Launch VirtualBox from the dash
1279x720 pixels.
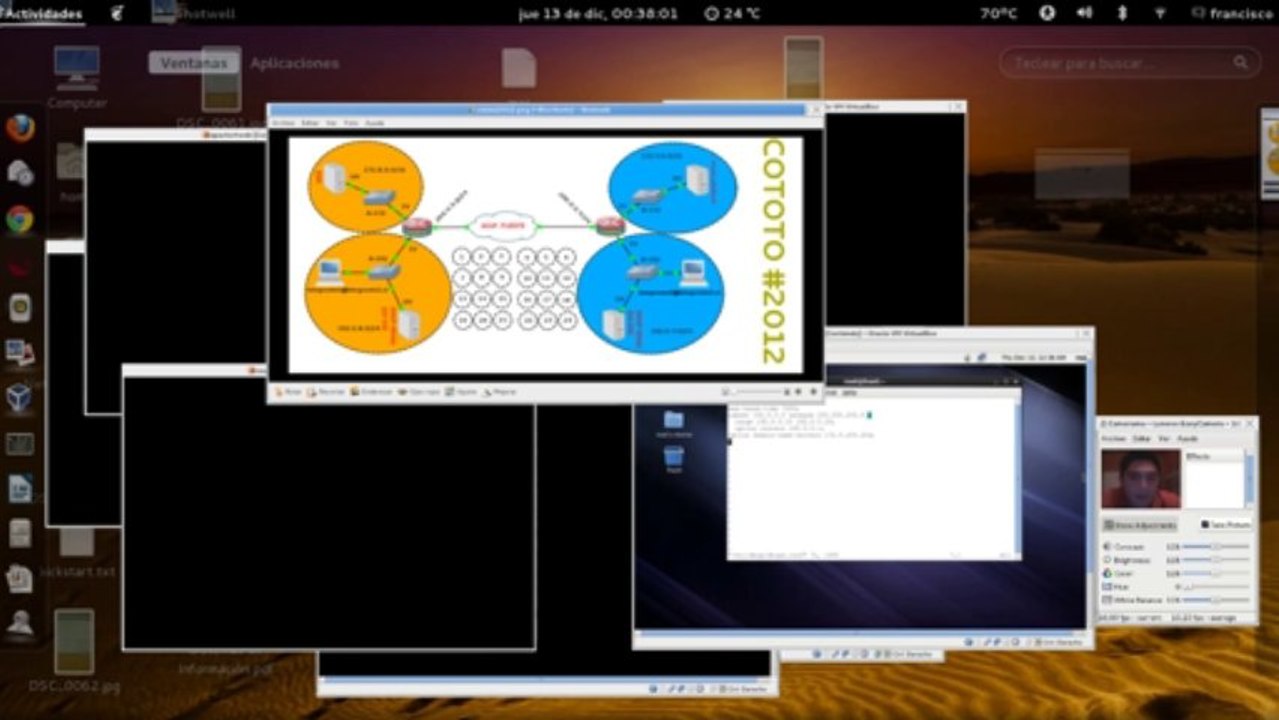coord(20,398)
